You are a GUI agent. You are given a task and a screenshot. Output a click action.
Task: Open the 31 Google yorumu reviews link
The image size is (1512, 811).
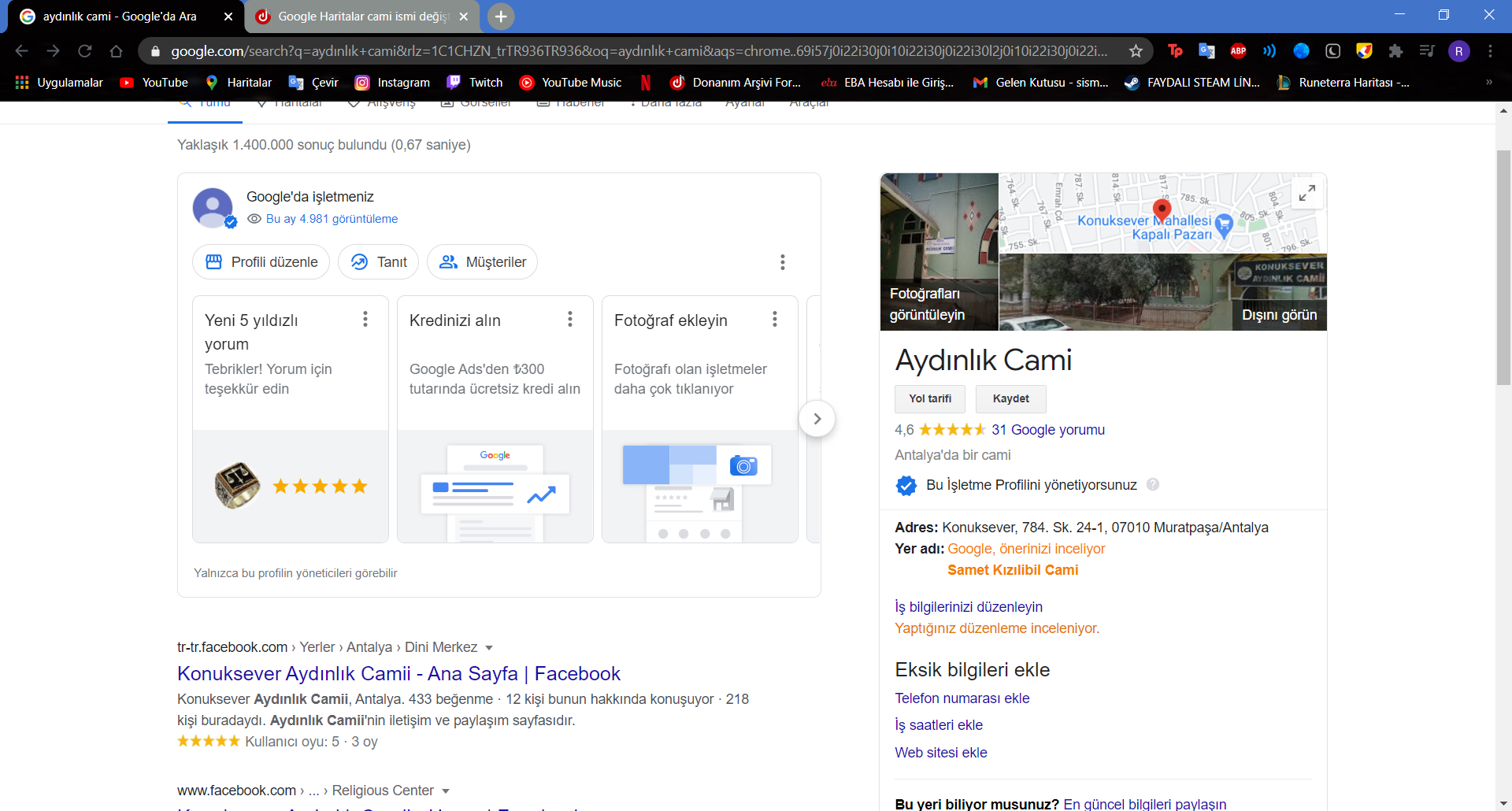pyautogui.click(x=1048, y=430)
